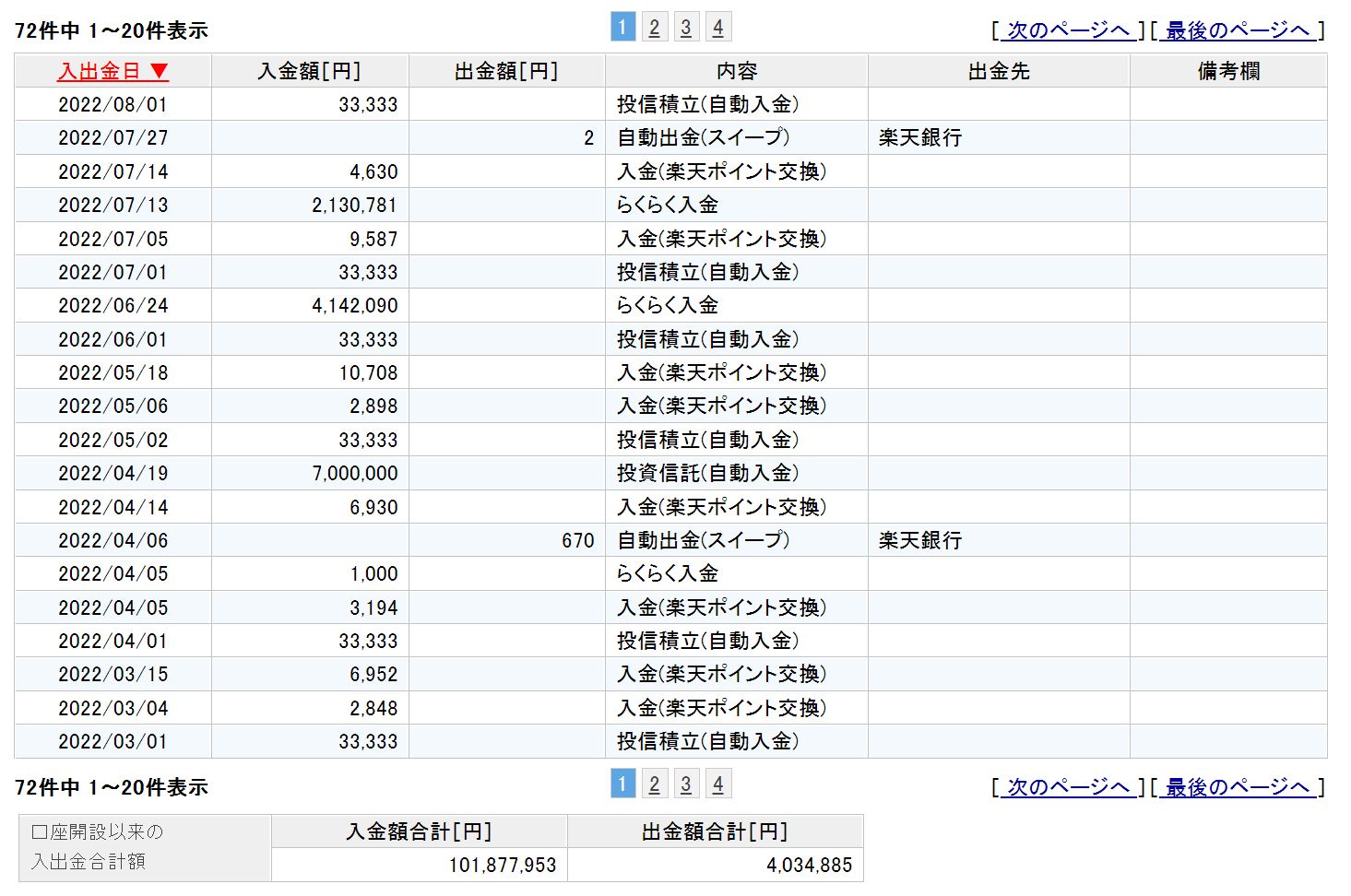Click the 入金額[円] column header

309,71
